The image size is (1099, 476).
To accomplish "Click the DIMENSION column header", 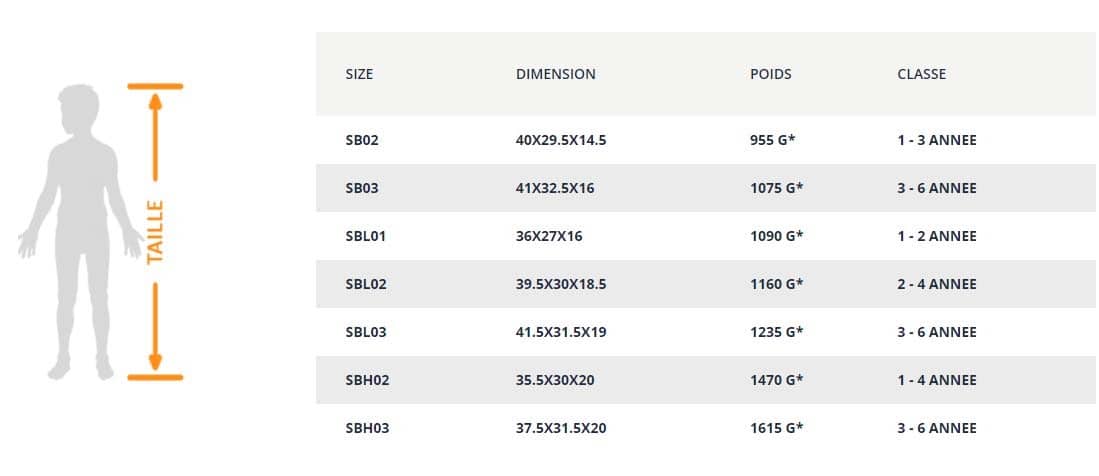I will click(x=555, y=74).
